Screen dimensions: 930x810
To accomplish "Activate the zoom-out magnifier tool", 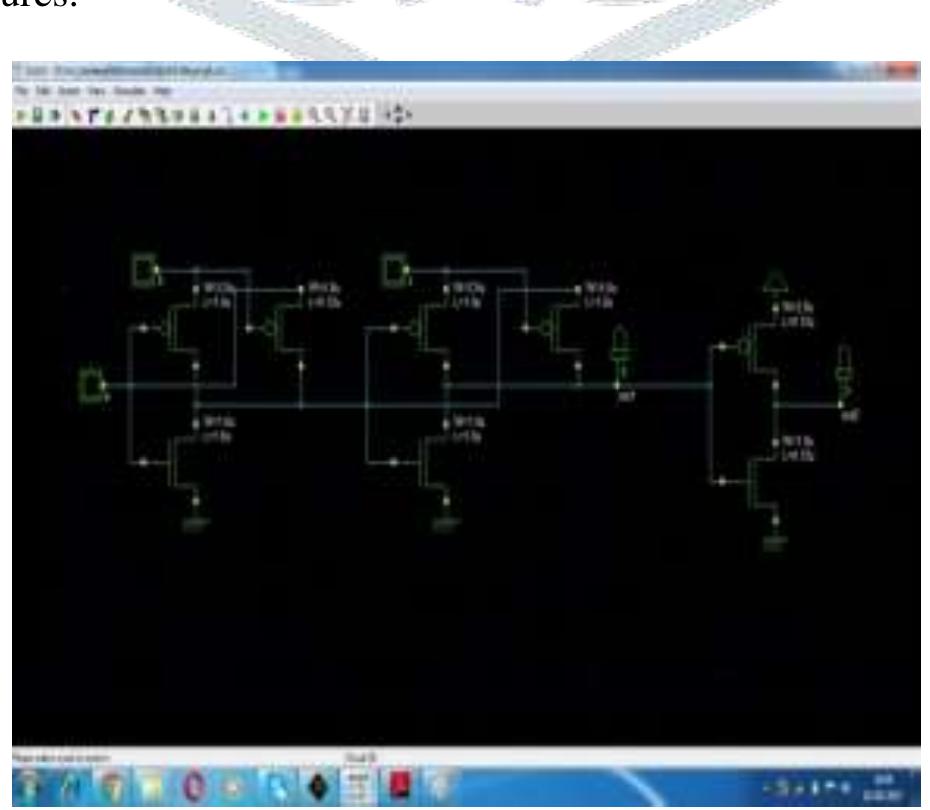I will tap(328, 113).
